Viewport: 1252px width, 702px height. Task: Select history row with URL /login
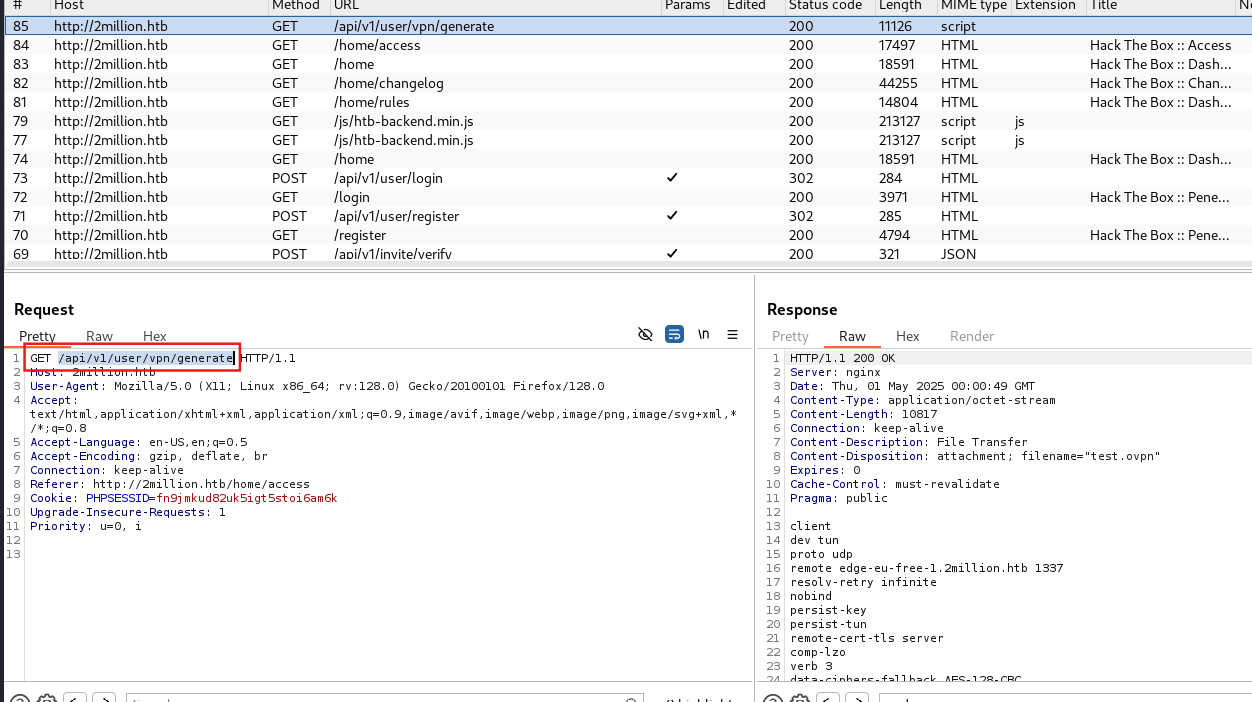628,197
